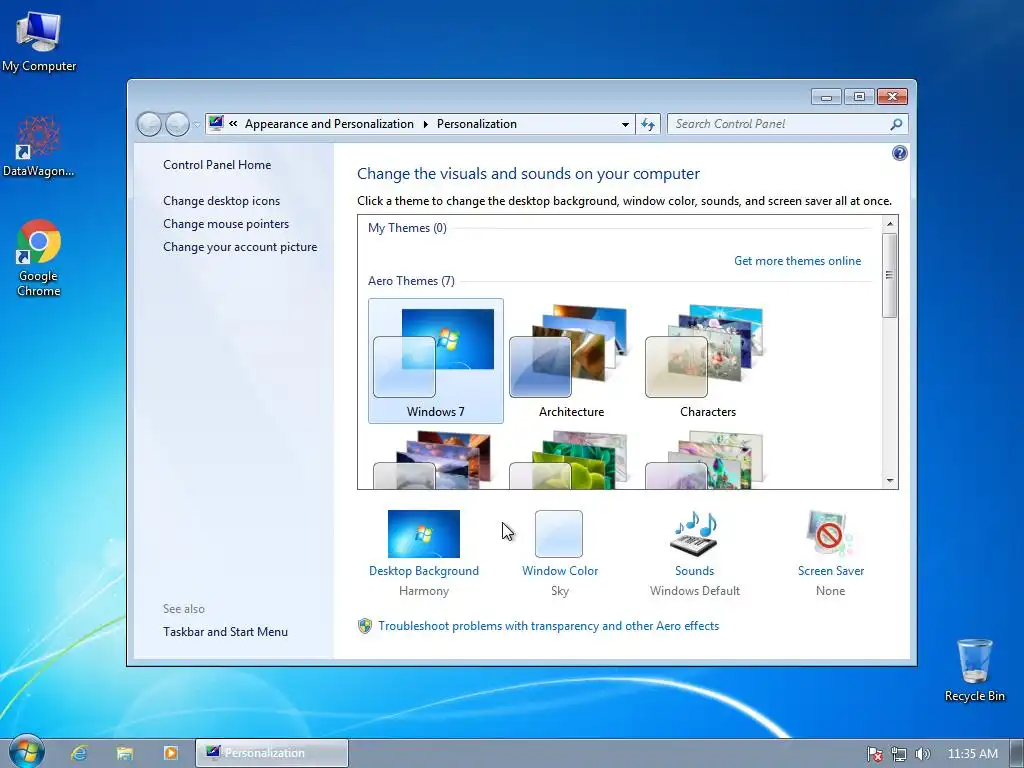Go back with the Back arrow button
This screenshot has height=768, width=1024.
149,124
